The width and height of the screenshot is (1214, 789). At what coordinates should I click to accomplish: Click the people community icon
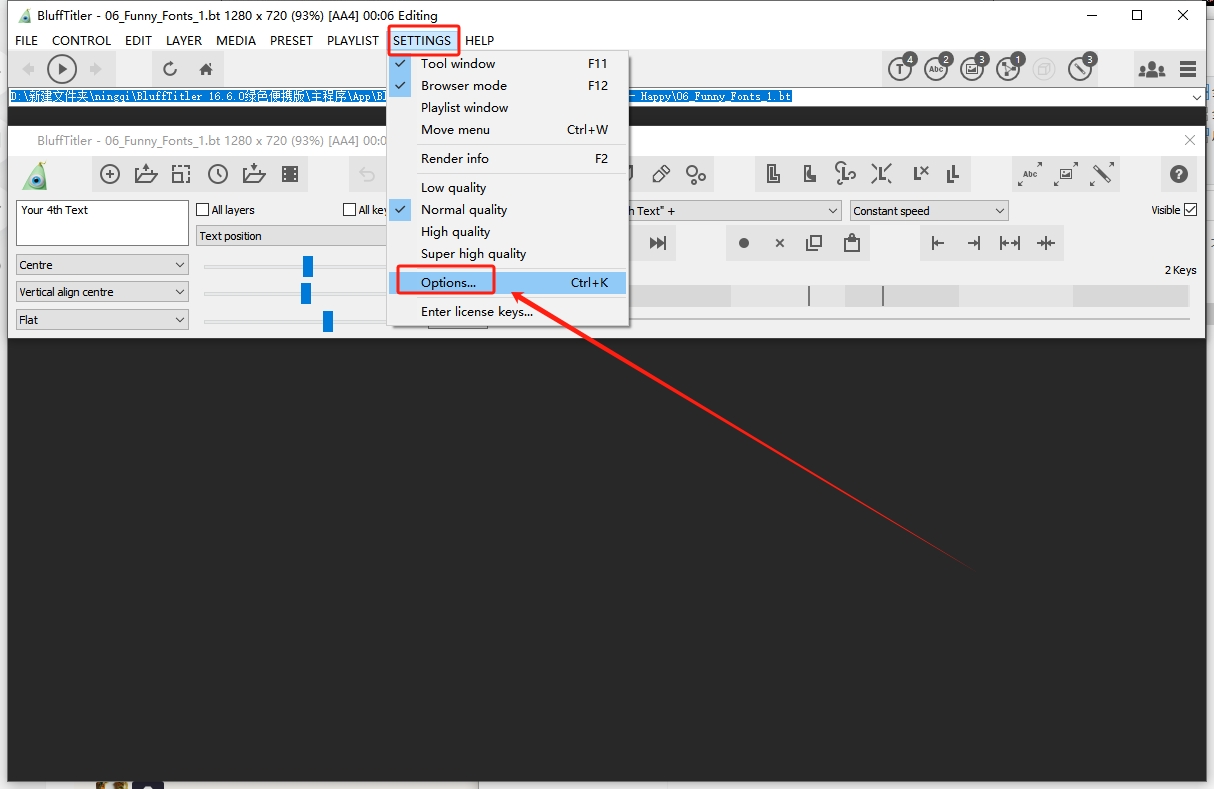click(1152, 69)
